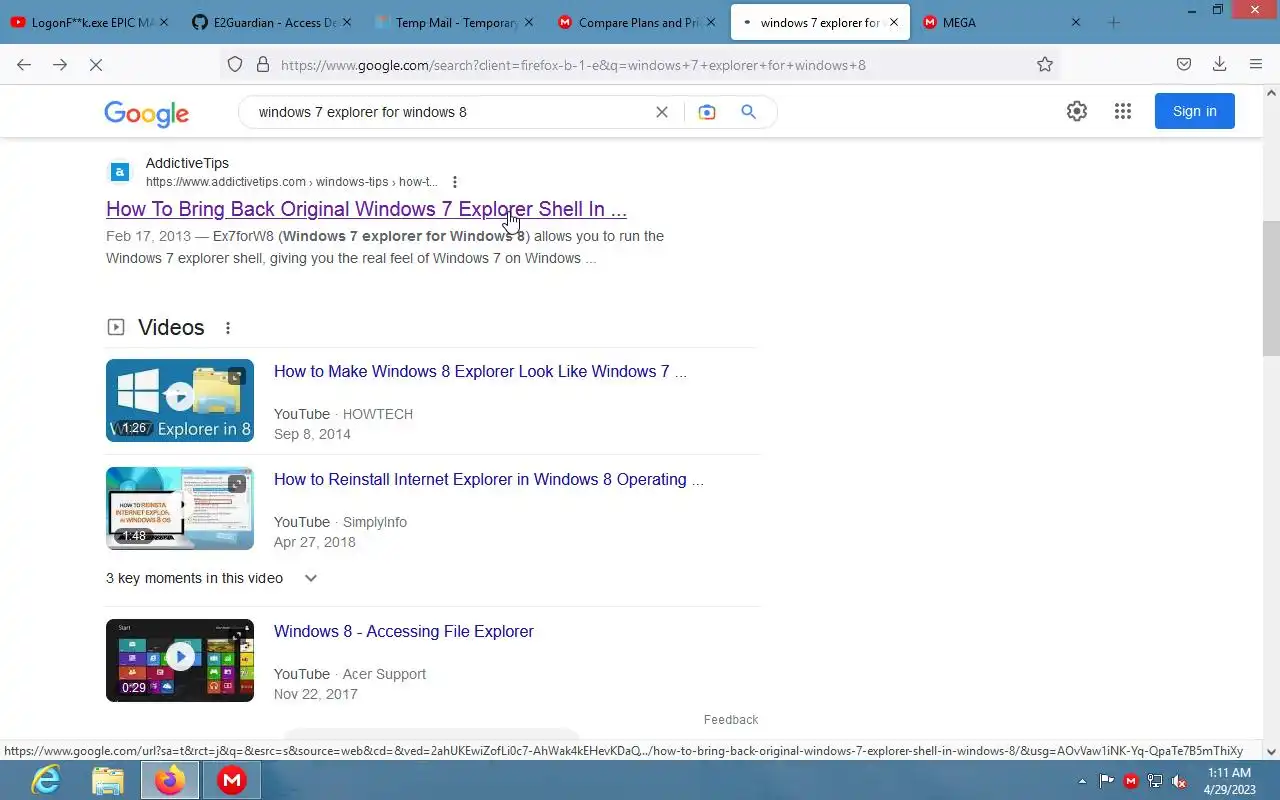Switch to LogonF**k.exe YouTube tab

point(92,22)
